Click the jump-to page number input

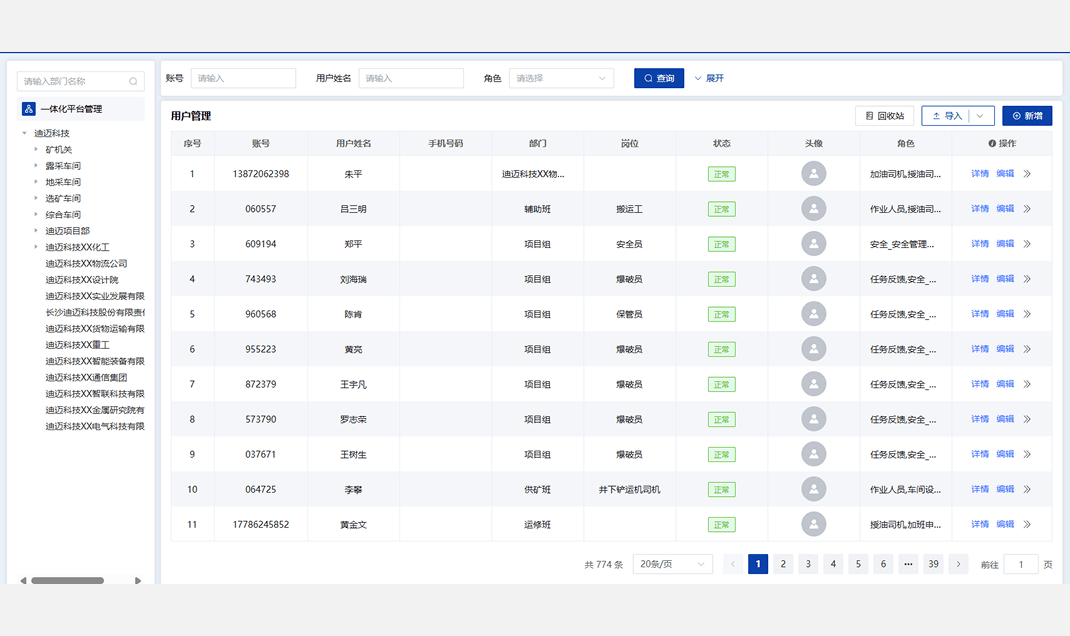(x=1021, y=564)
